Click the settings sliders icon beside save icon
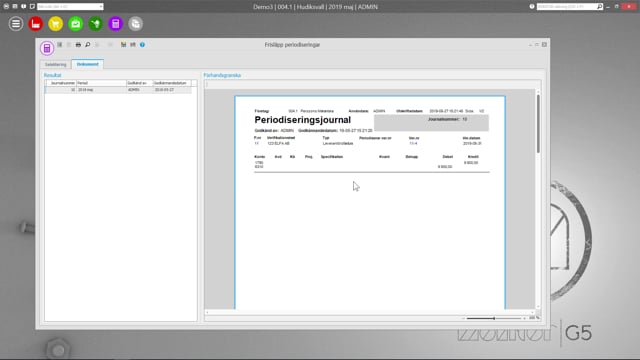This screenshot has width=640, height=360. 133,44
